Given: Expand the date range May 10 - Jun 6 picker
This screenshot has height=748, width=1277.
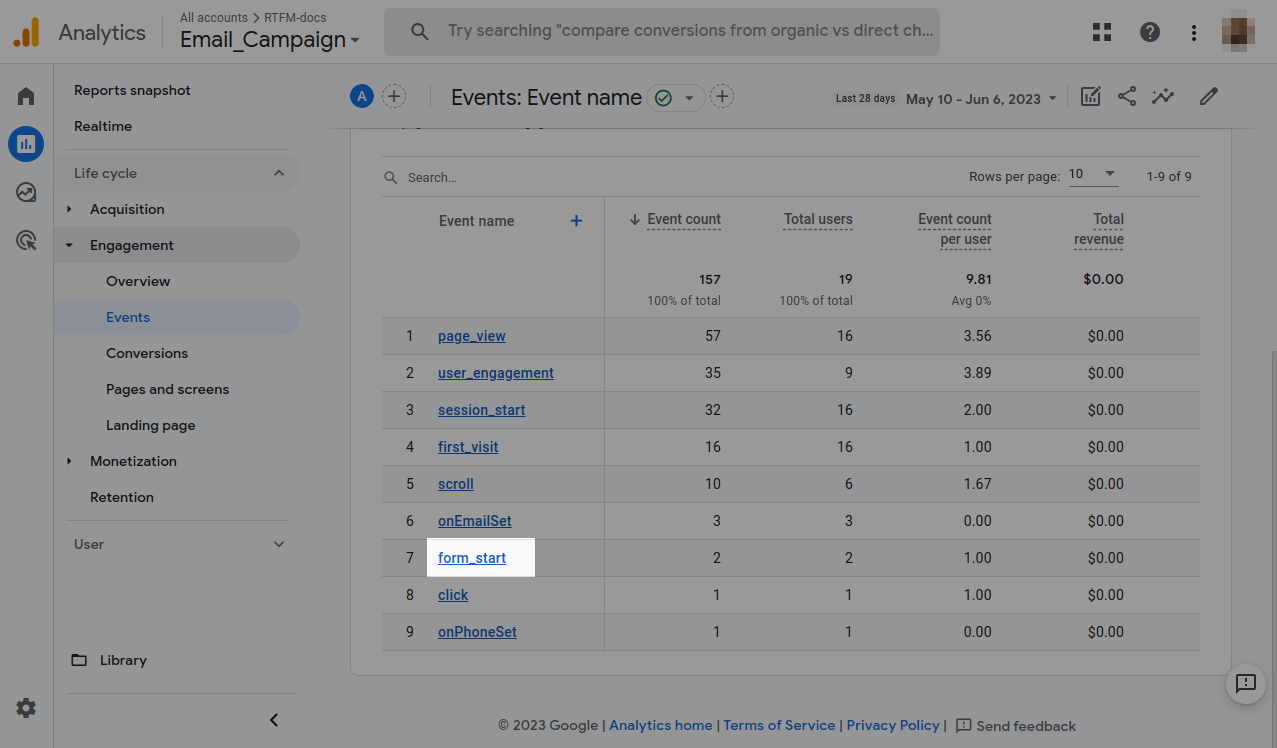Looking at the screenshot, I should [x=981, y=99].
